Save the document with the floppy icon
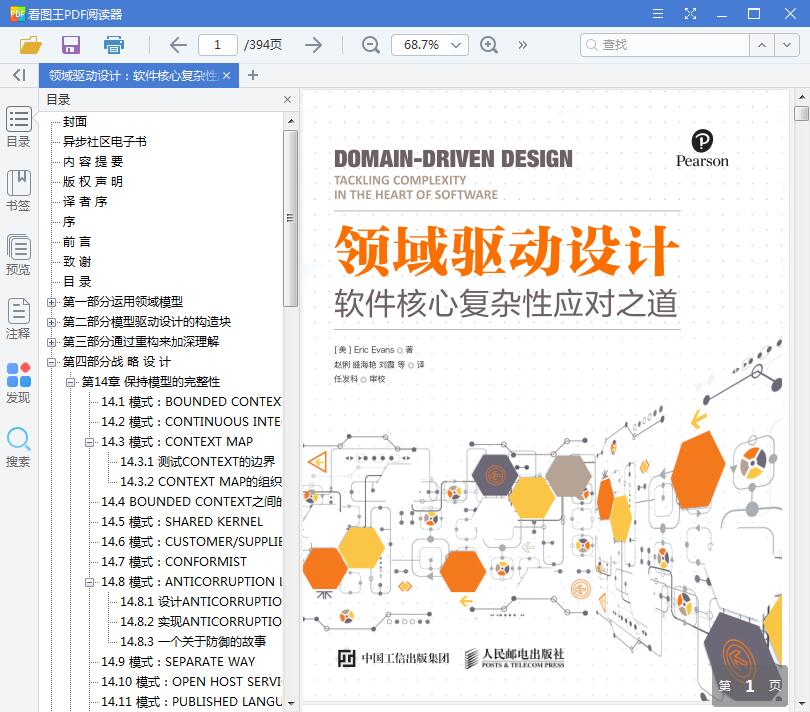 pos(71,45)
